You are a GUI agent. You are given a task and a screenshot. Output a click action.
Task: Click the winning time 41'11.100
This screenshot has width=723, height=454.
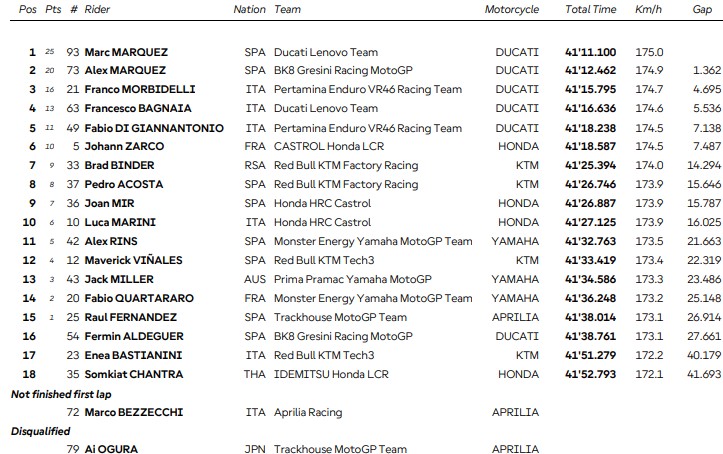click(x=590, y=52)
